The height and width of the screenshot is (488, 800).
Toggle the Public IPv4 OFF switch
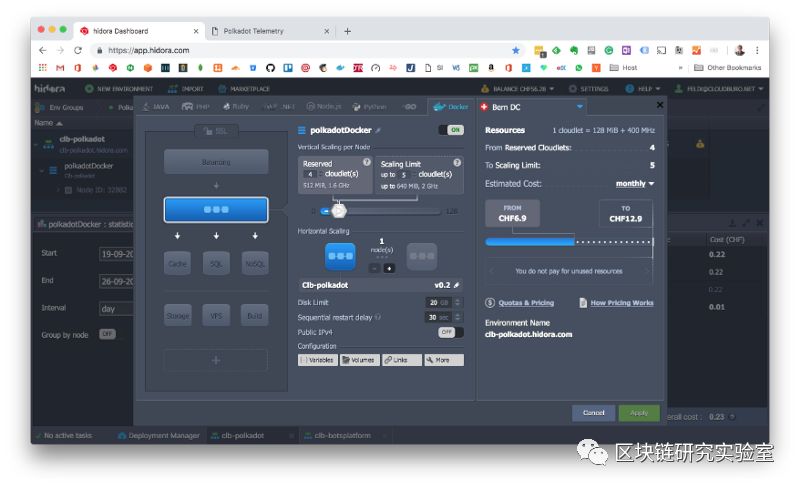[x=451, y=332]
